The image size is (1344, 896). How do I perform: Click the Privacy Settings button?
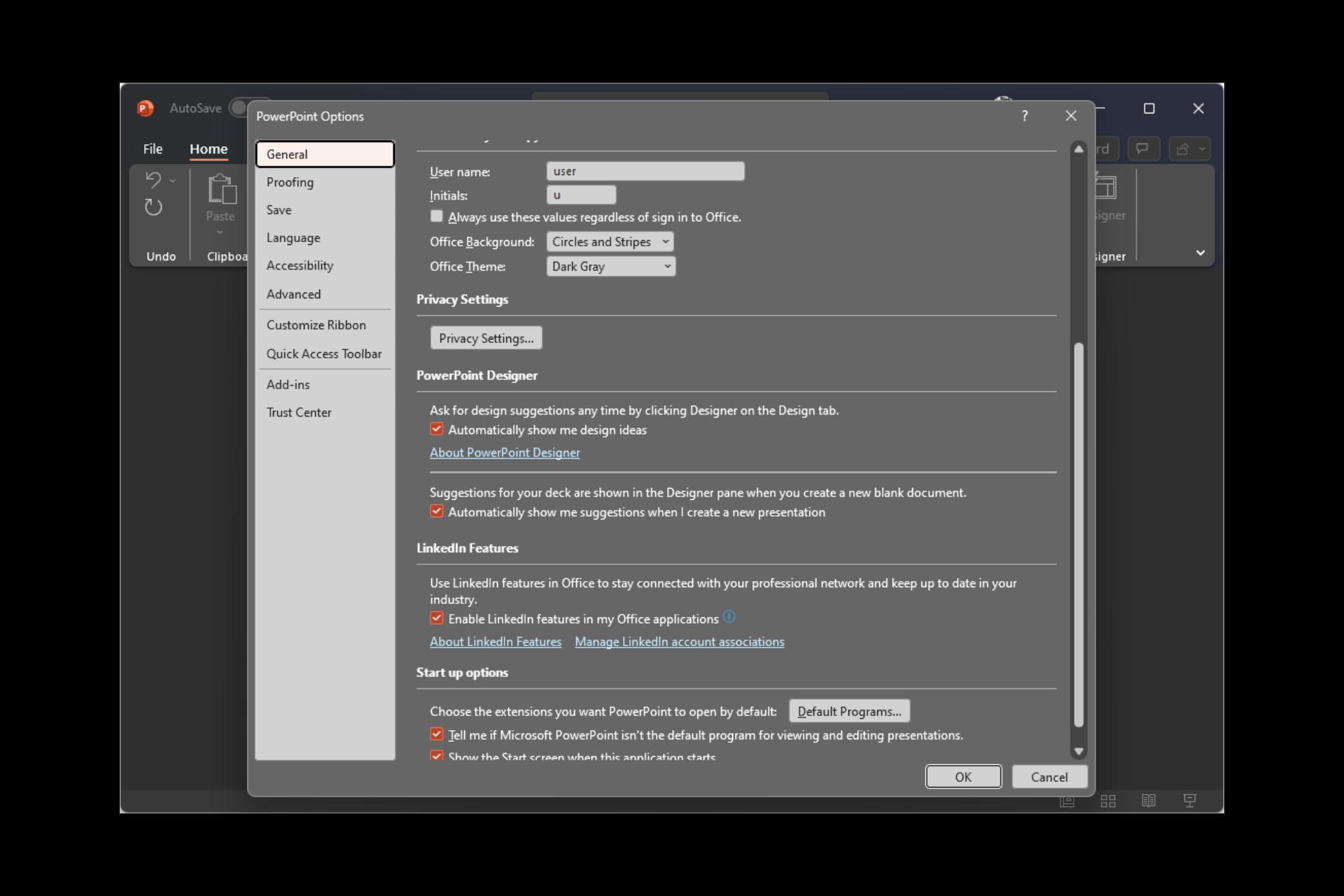coord(486,338)
